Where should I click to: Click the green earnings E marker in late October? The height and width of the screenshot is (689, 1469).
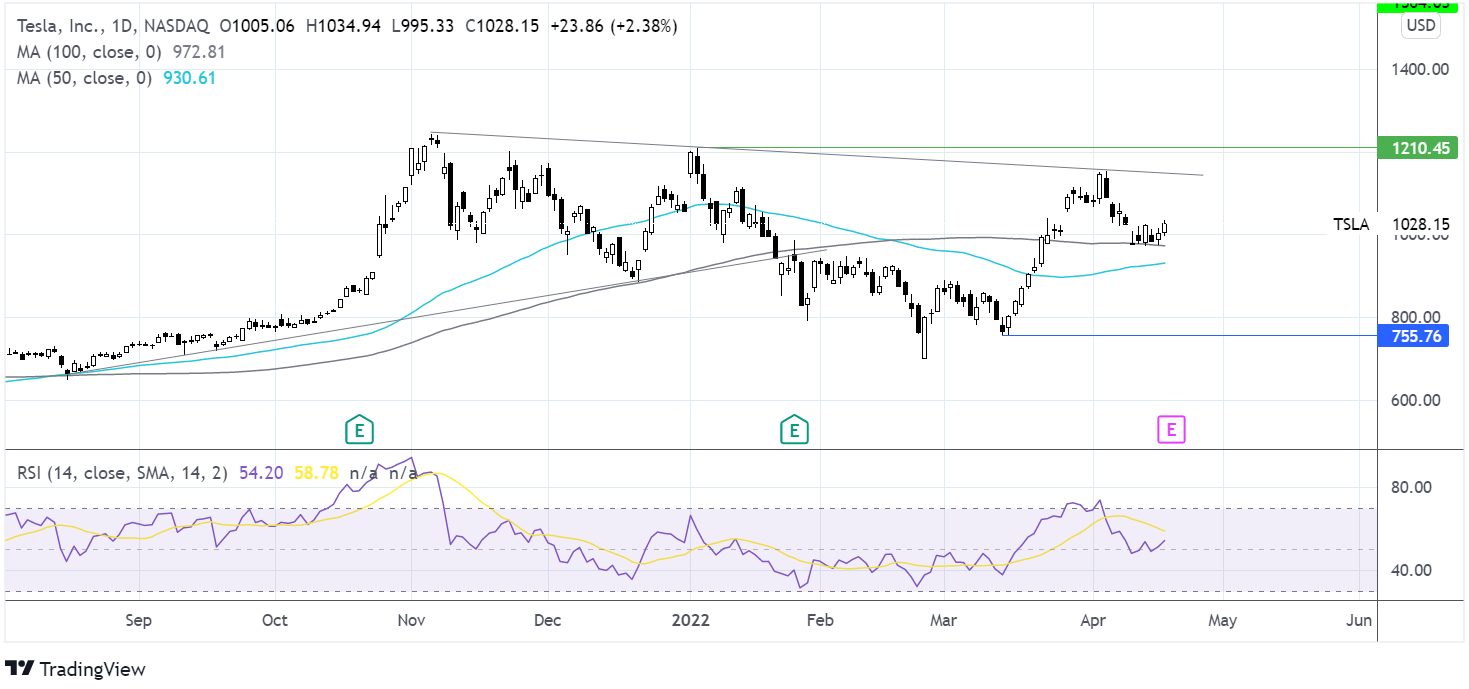pos(359,430)
